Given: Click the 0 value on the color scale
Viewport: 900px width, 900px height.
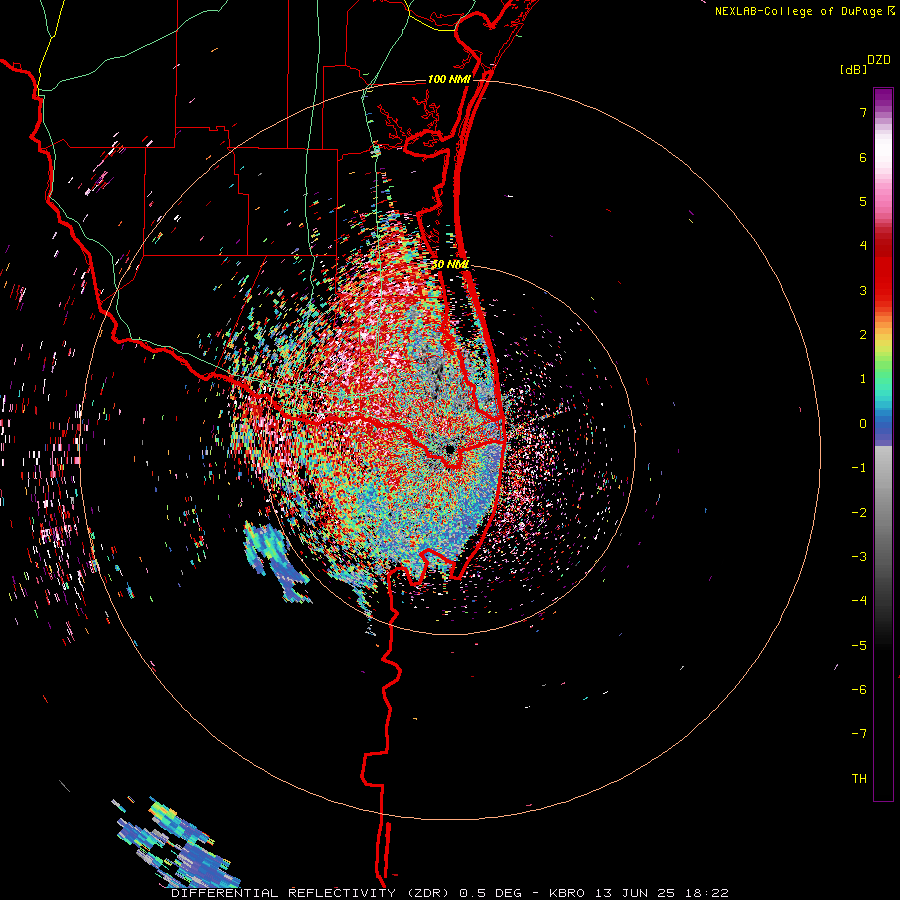Looking at the screenshot, I should pyautogui.click(x=863, y=424).
